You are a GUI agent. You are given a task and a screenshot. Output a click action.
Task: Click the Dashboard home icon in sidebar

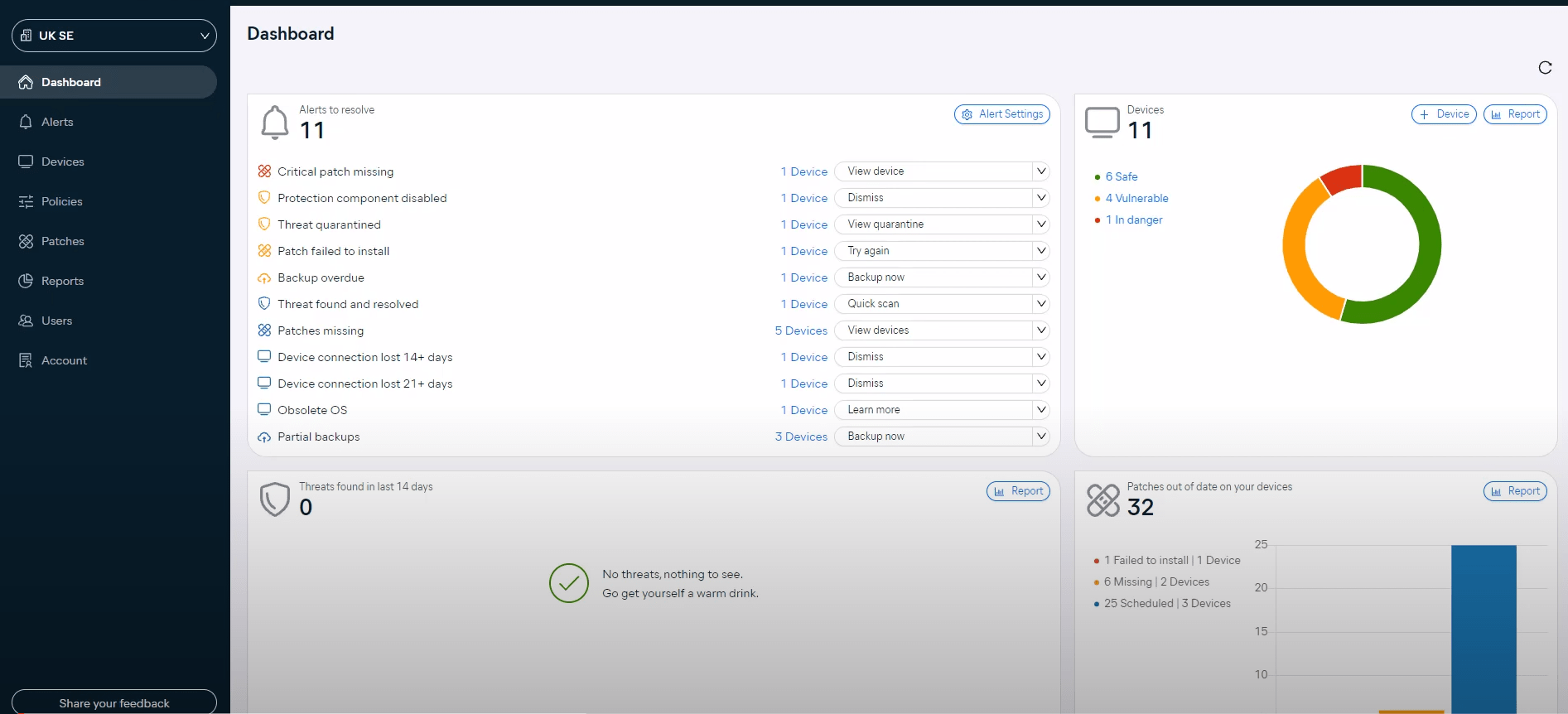click(x=26, y=82)
